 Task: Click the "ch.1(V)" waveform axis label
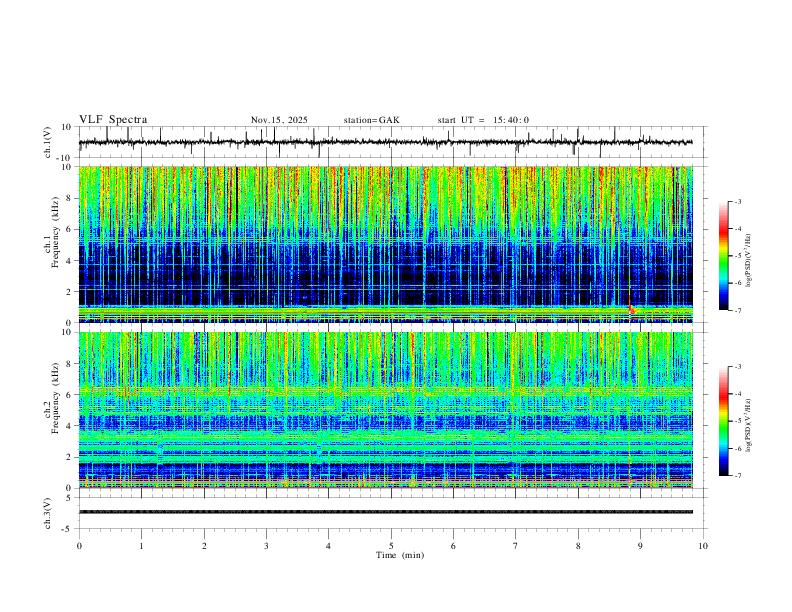pyautogui.click(x=48, y=142)
